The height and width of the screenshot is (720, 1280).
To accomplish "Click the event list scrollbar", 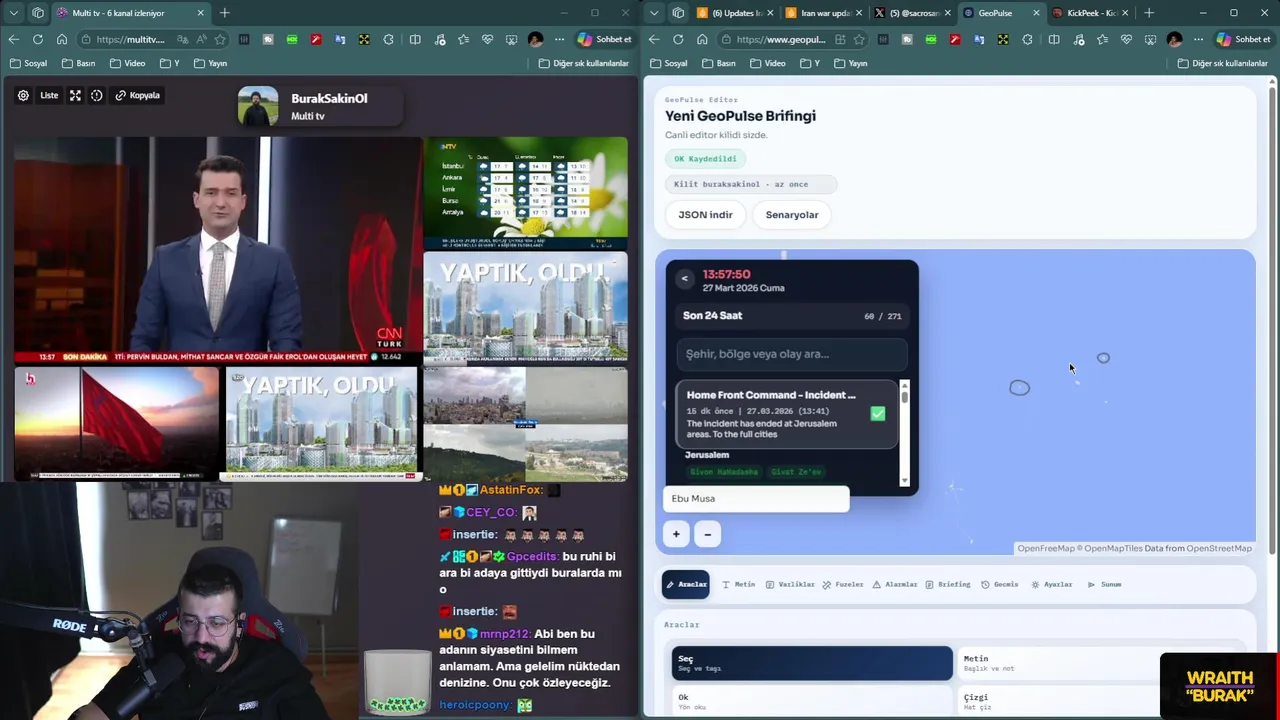I will click(905, 432).
